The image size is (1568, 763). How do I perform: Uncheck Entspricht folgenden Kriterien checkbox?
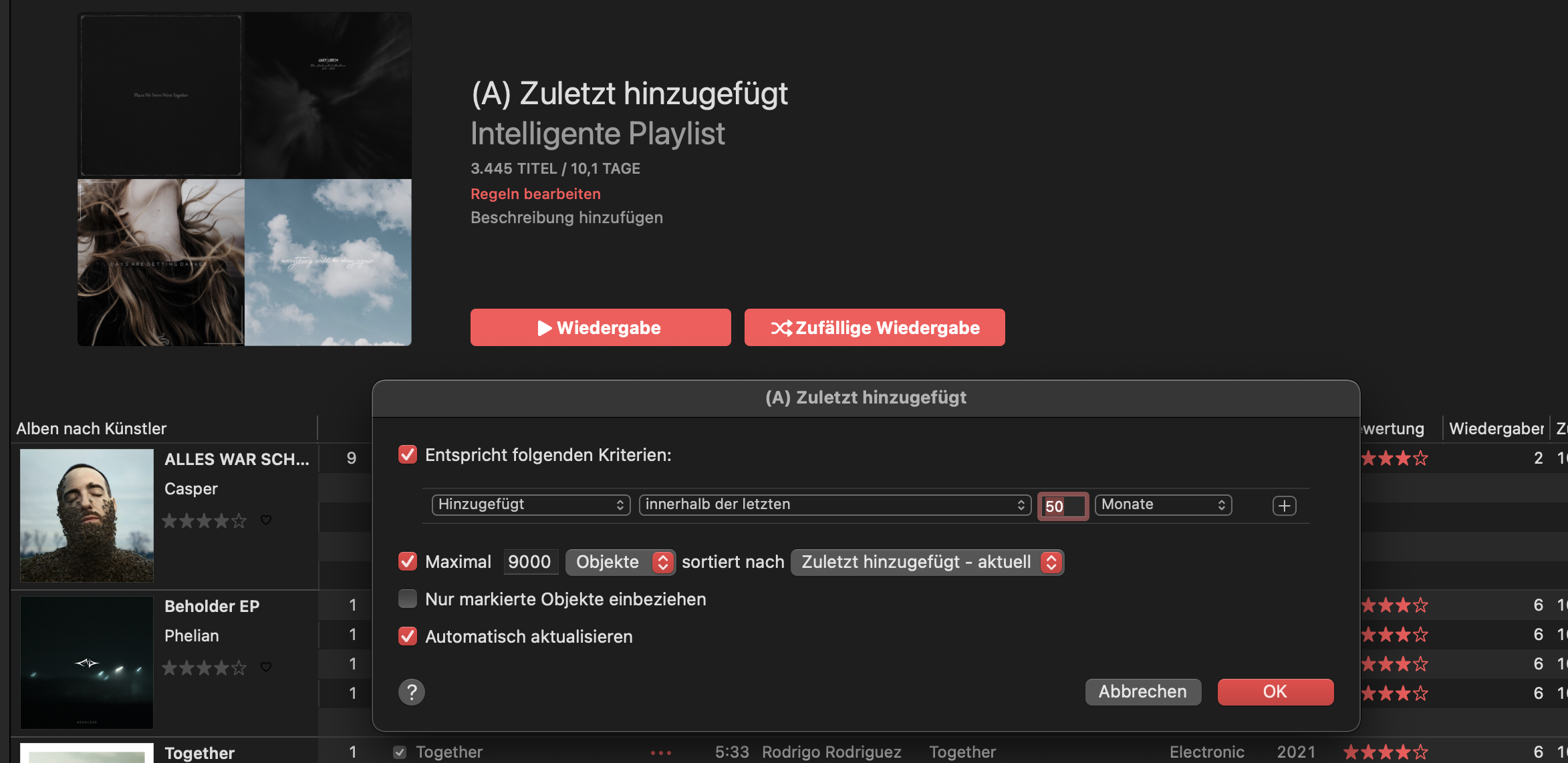(408, 455)
